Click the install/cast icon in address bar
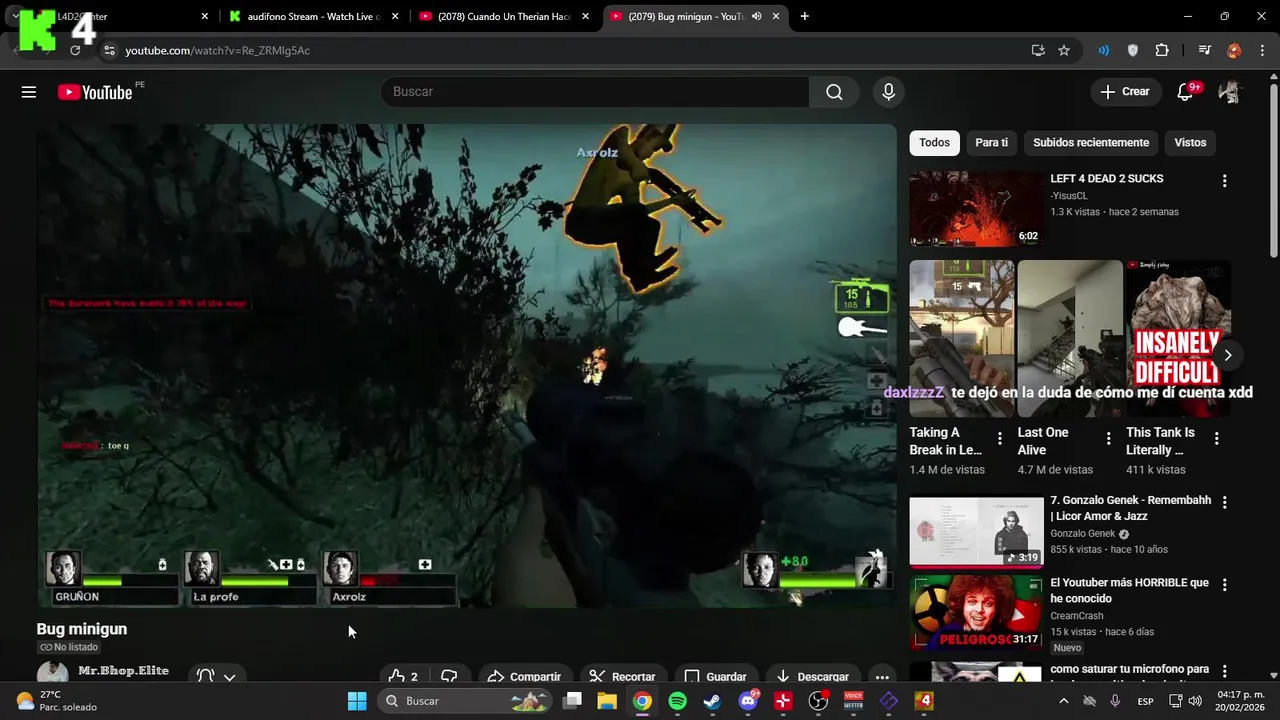Image resolution: width=1280 pixels, height=720 pixels. (x=1038, y=50)
